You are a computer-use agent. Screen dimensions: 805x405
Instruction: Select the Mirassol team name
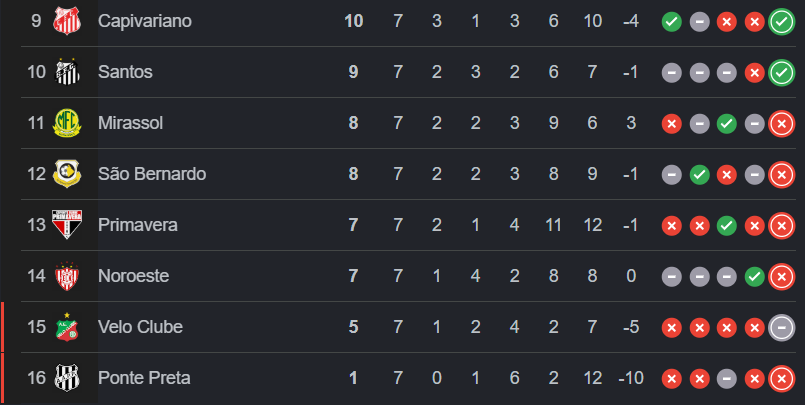pyautogui.click(x=130, y=123)
